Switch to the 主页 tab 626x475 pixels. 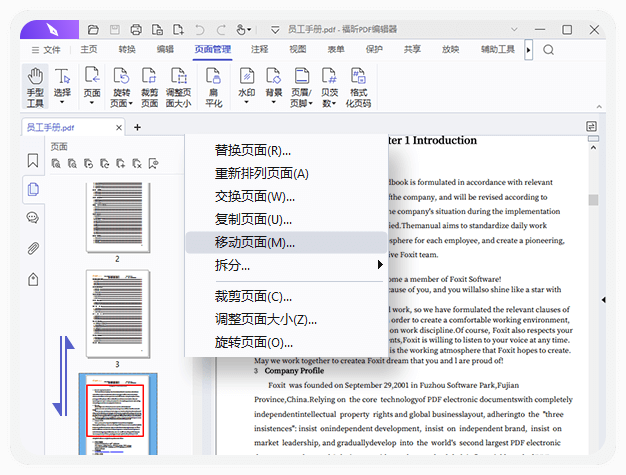[x=89, y=49]
